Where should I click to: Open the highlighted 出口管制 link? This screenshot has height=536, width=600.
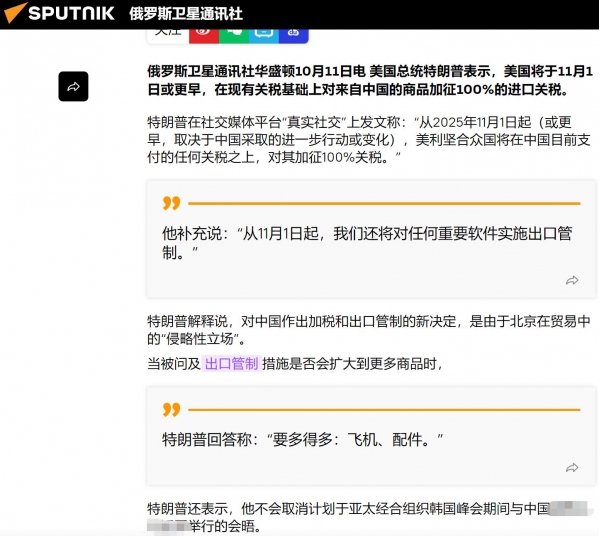coord(231,364)
